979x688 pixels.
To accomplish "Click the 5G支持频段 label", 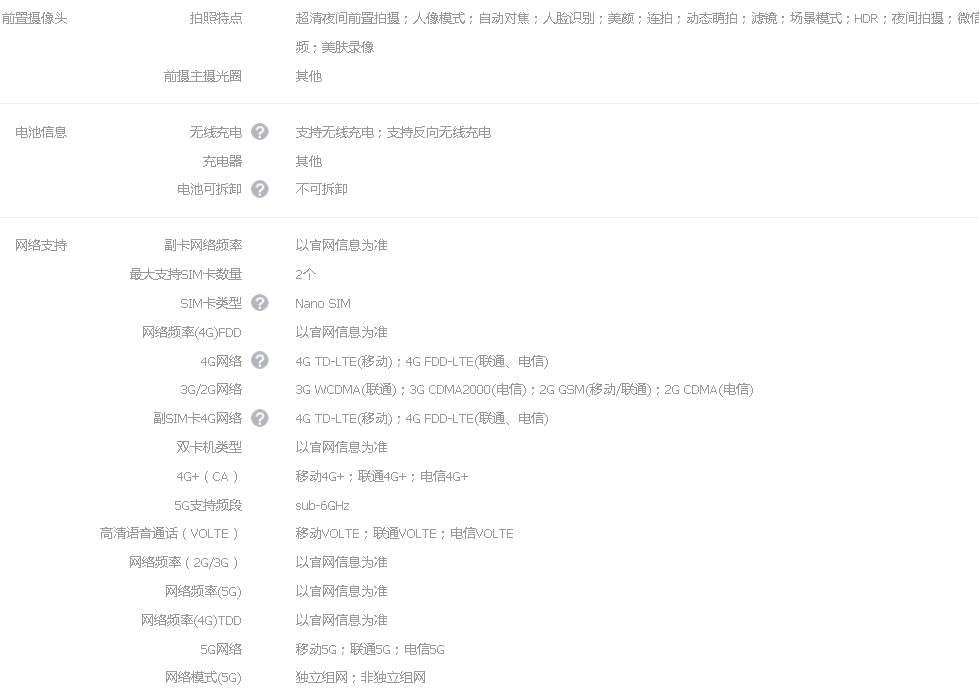I will 207,505.
